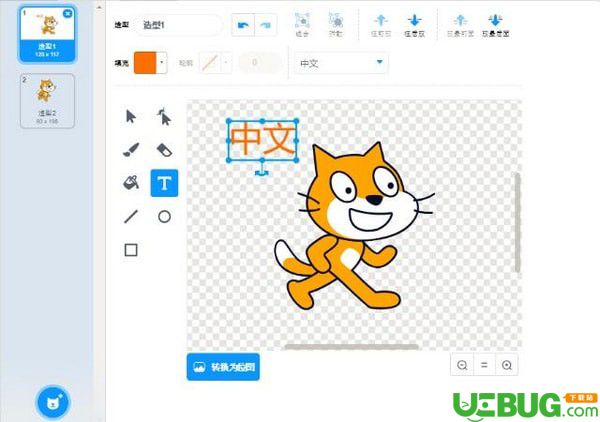The image size is (600, 422).
Task: Select the Line tool
Action: (131, 217)
